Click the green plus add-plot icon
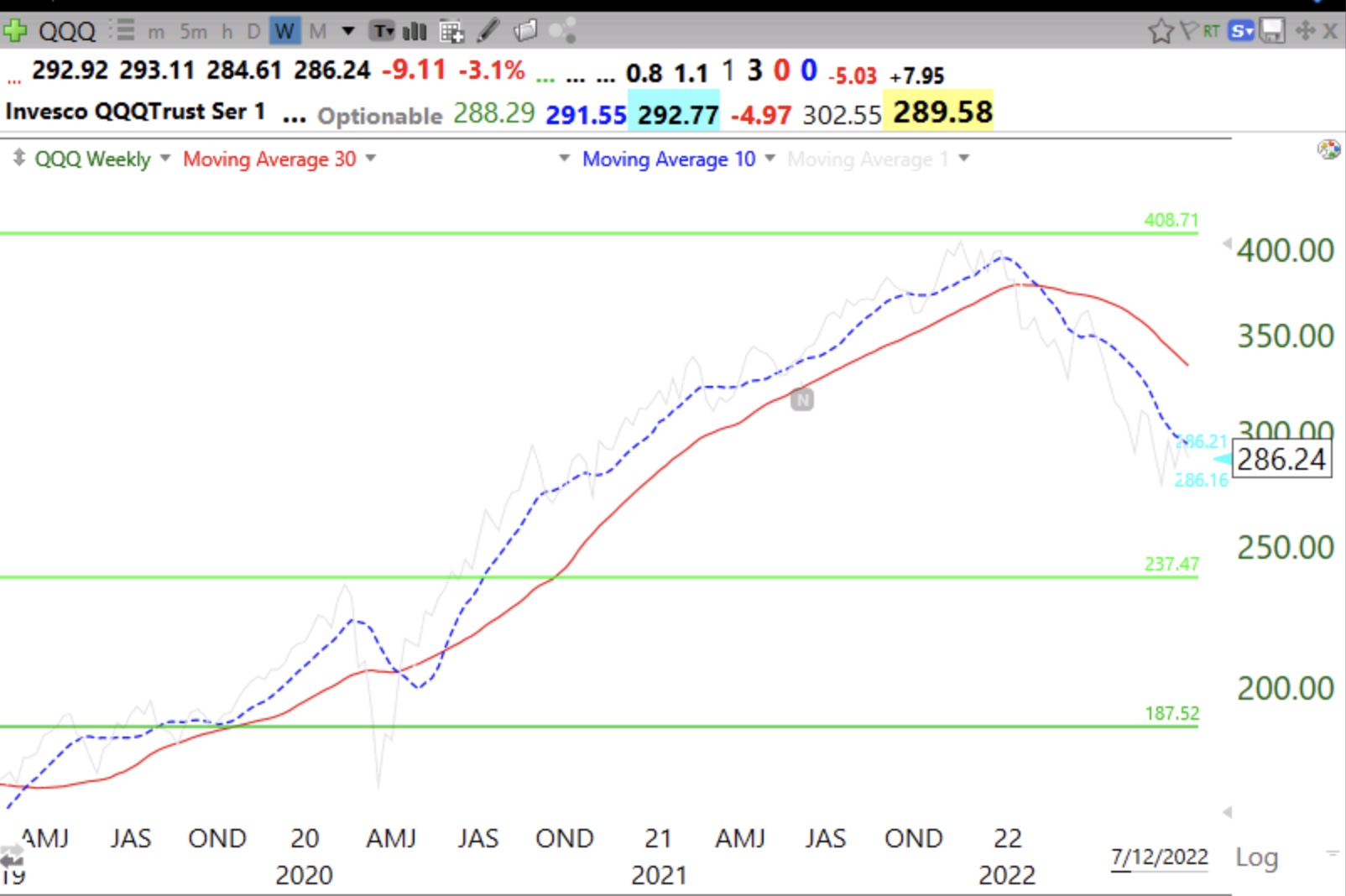The image size is (1346, 896). pyautogui.click(x=14, y=31)
